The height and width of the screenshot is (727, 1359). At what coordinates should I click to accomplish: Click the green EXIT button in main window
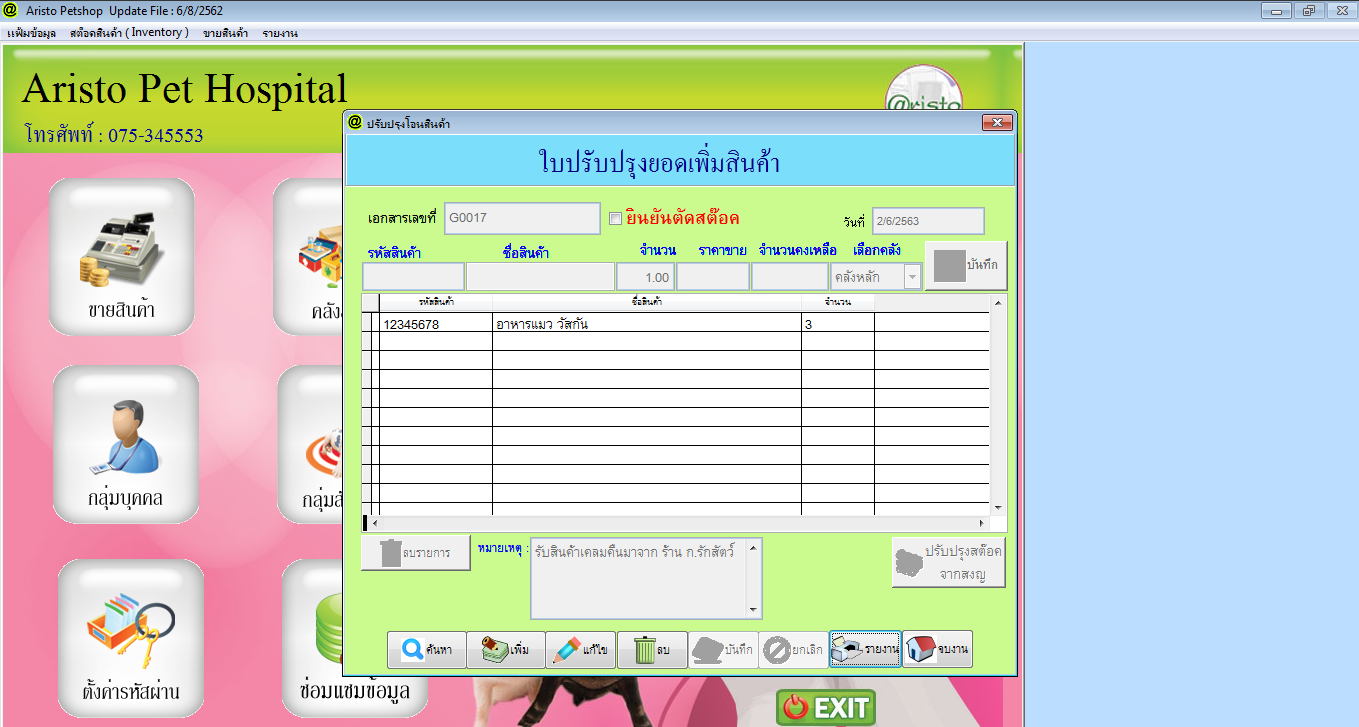pyautogui.click(x=826, y=708)
